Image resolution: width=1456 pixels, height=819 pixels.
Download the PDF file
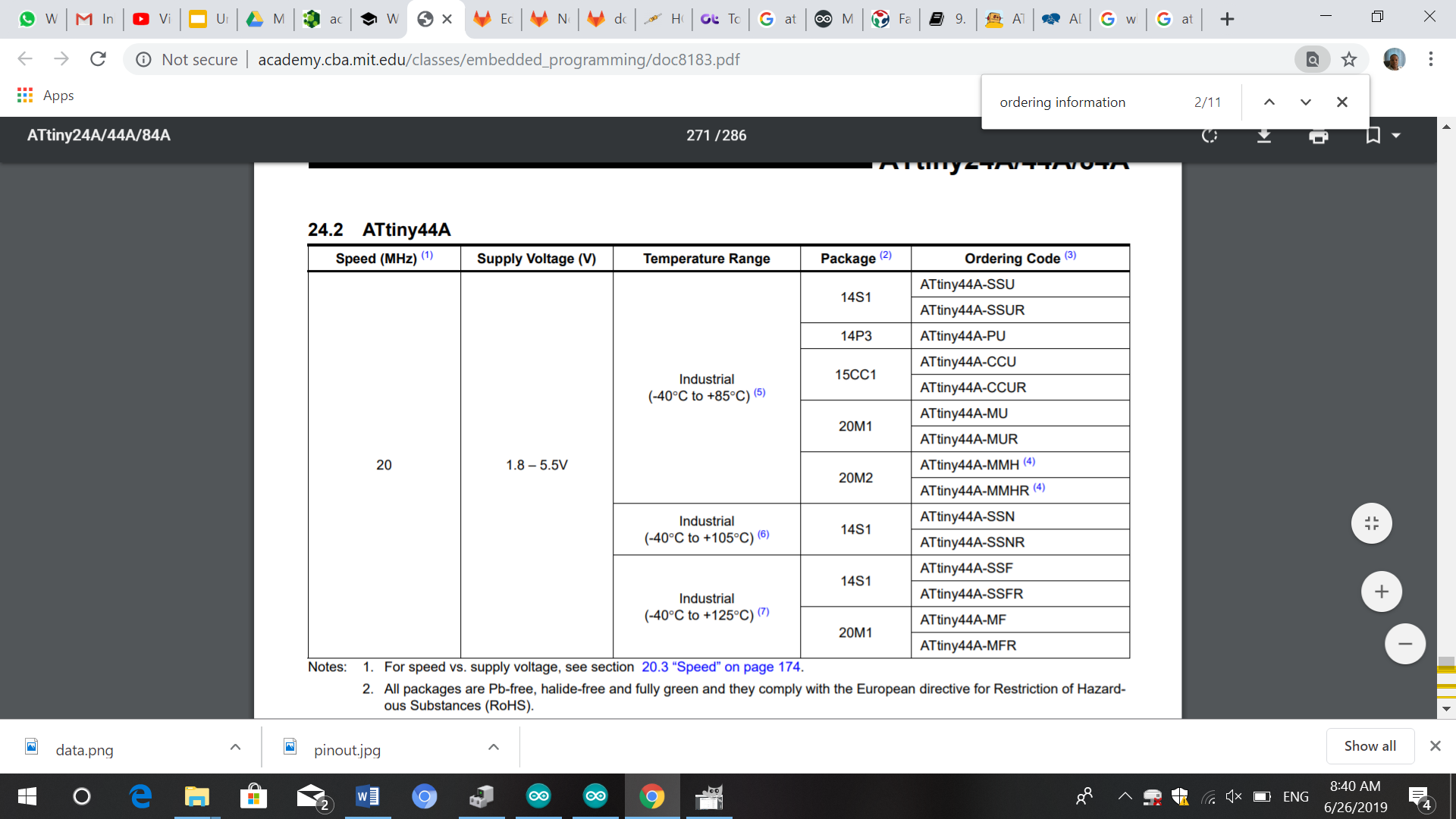point(1264,136)
